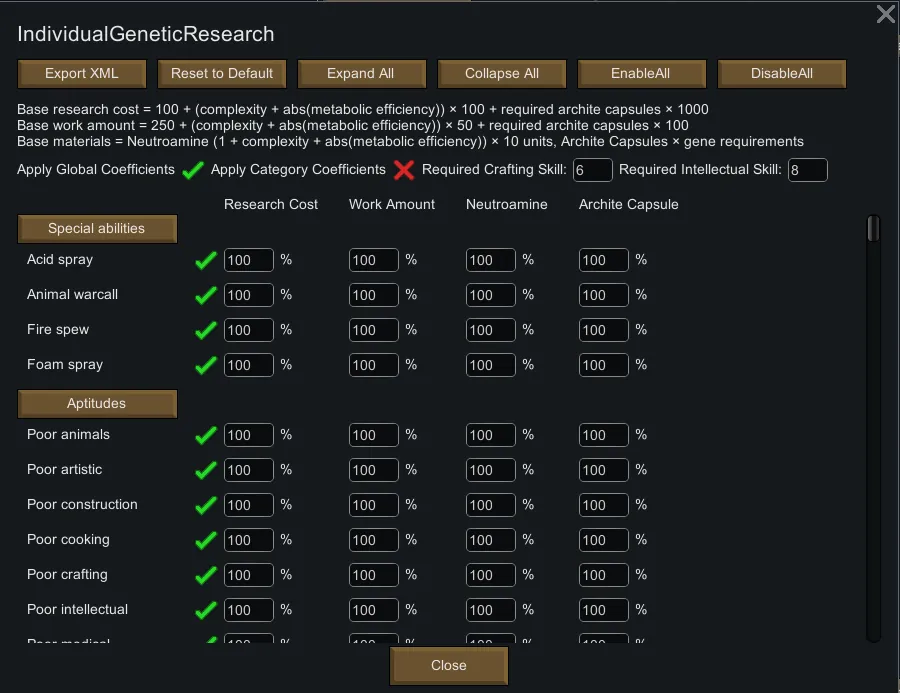Screen dimensions: 900x693
Task: Collapse the Special abilities category
Action: pyautogui.click(x=97, y=229)
